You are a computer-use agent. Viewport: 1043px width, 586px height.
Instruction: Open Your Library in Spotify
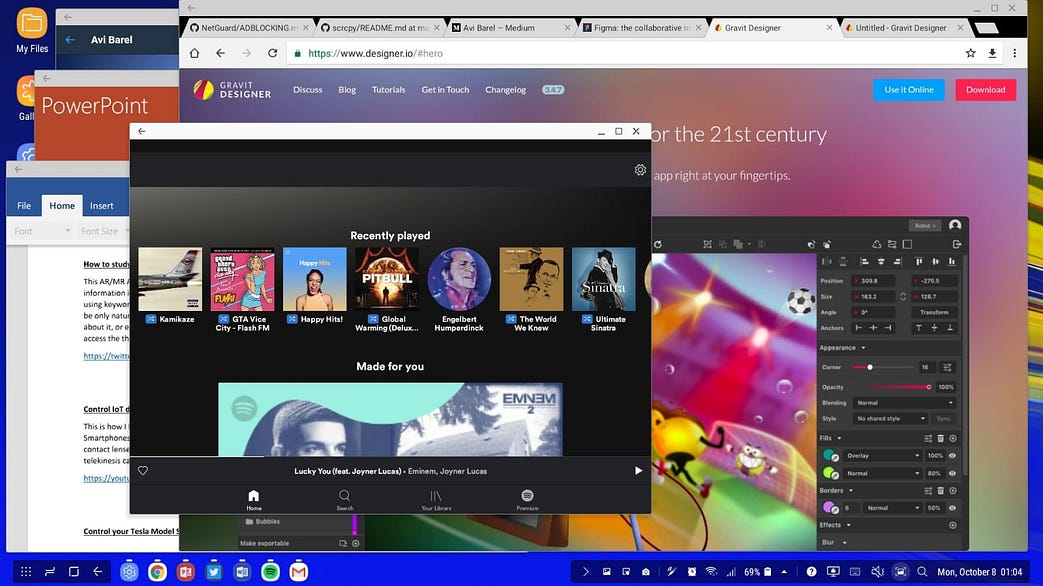[x=436, y=500]
